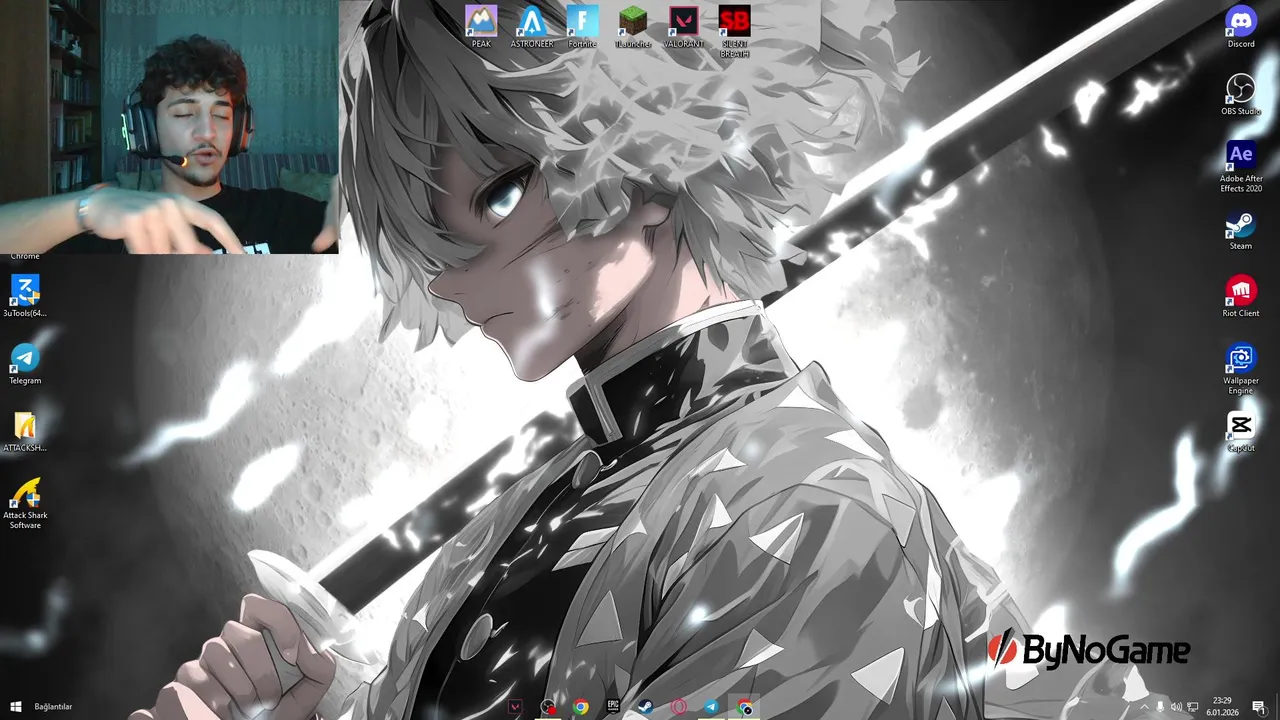Click the microphone tray icon
The width and height of the screenshot is (1280, 720).
point(1160,707)
